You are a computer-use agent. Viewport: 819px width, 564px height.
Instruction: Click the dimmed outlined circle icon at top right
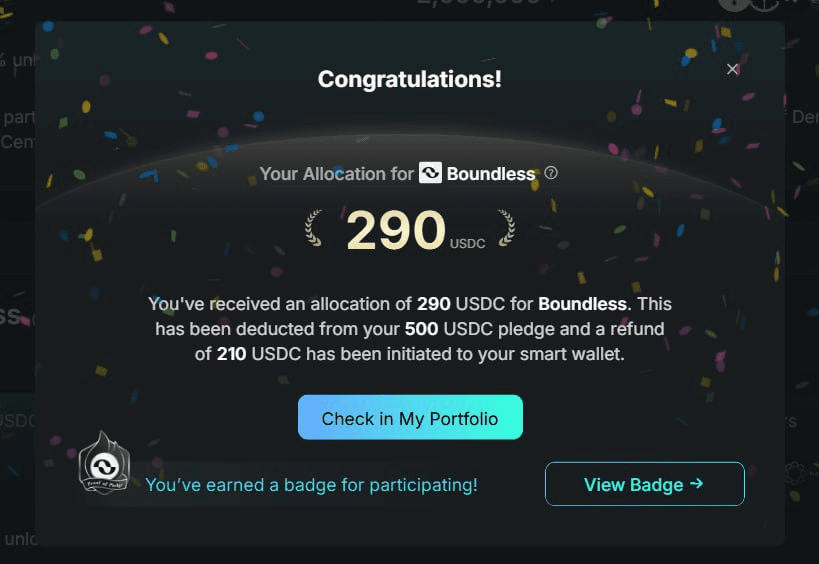pos(765,4)
